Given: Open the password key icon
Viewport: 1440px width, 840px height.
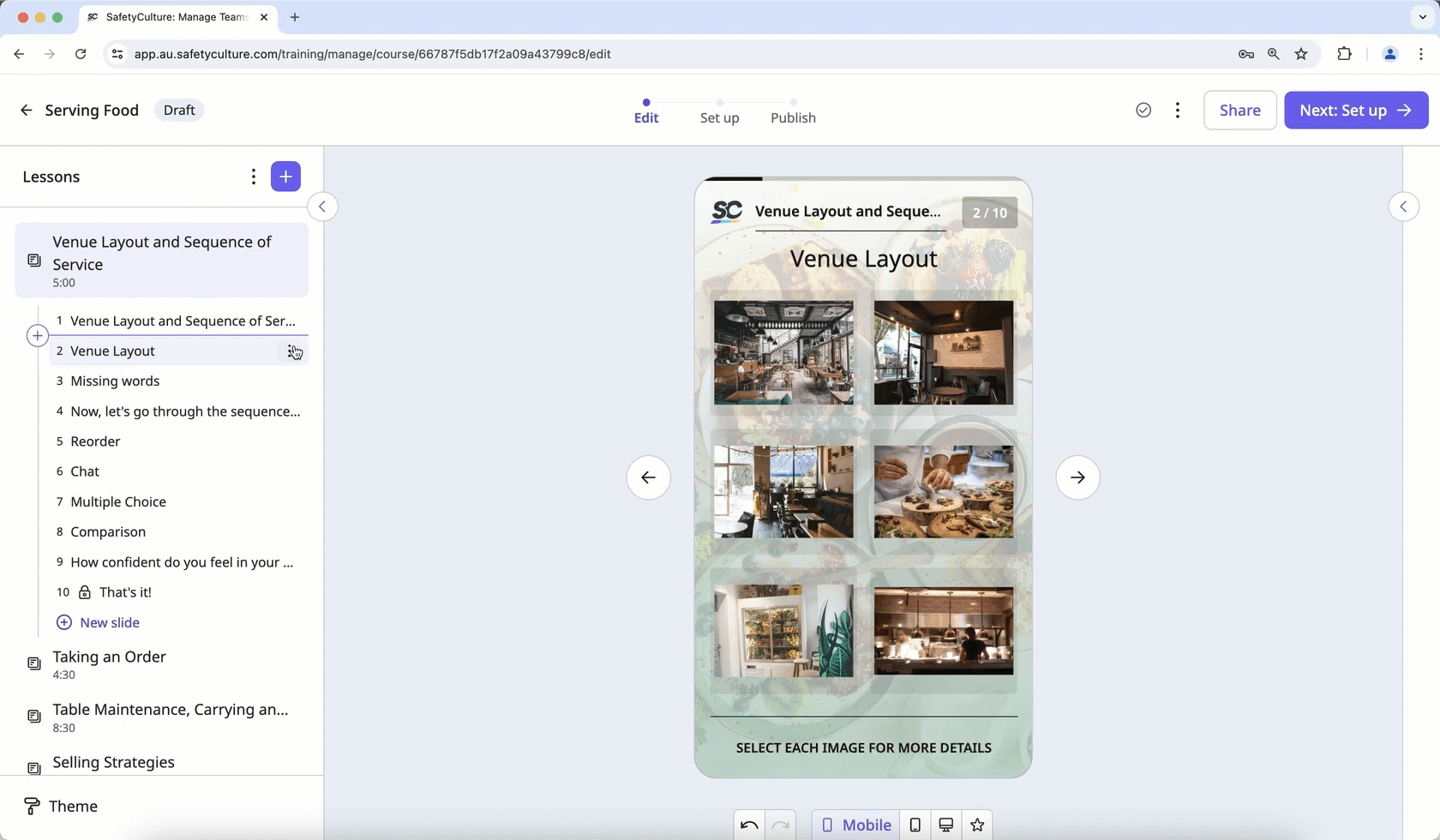Looking at the screenshot, I should (1245, 54).
